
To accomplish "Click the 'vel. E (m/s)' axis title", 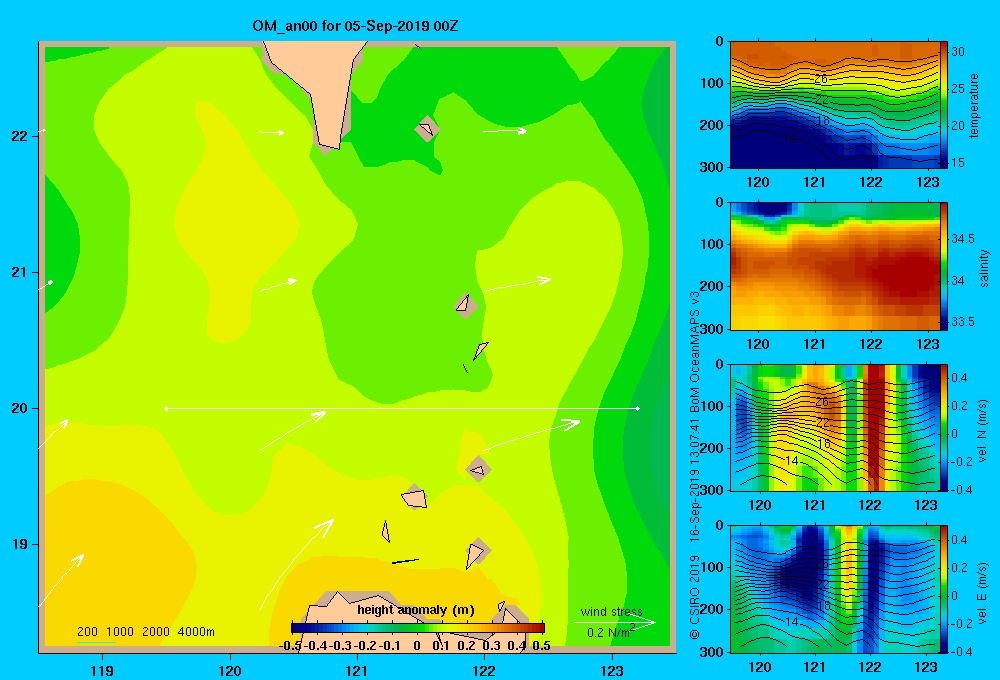I will click(982, 592).
